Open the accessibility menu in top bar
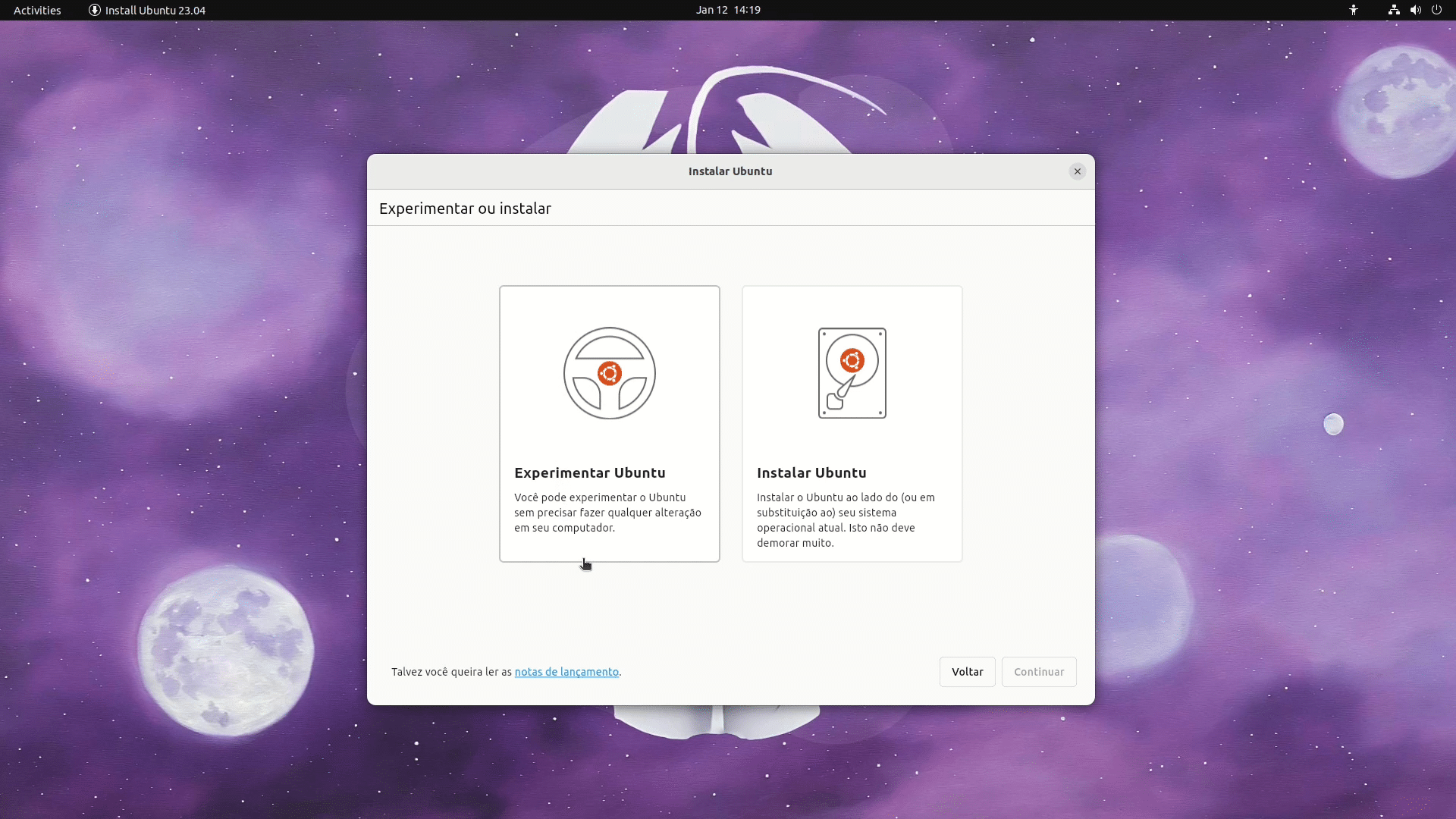Image resolution: width=1456 pixels, height=819 pixels. point(1354,10)
